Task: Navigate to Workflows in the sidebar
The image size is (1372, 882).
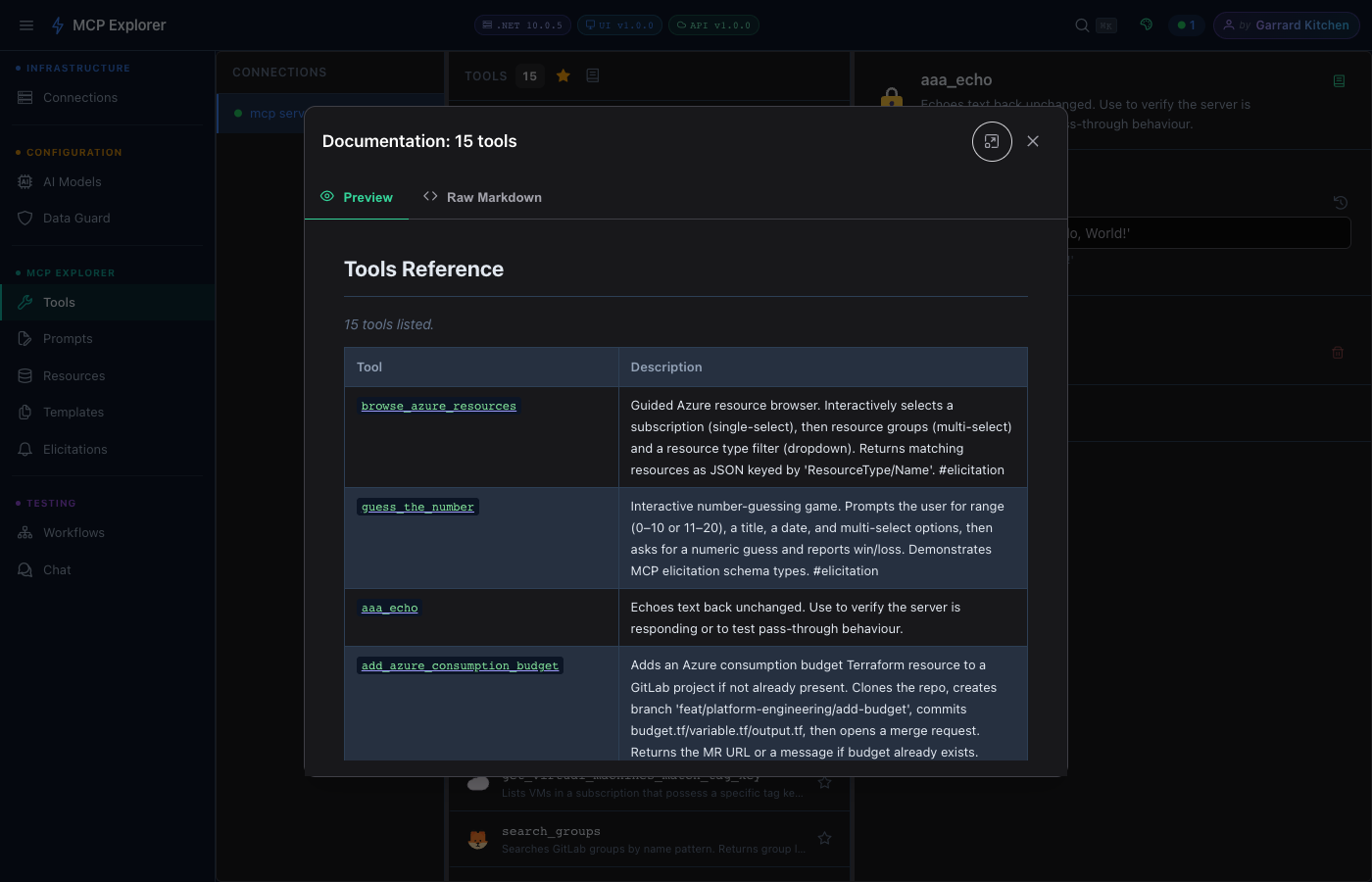Action: coord(73,532)
